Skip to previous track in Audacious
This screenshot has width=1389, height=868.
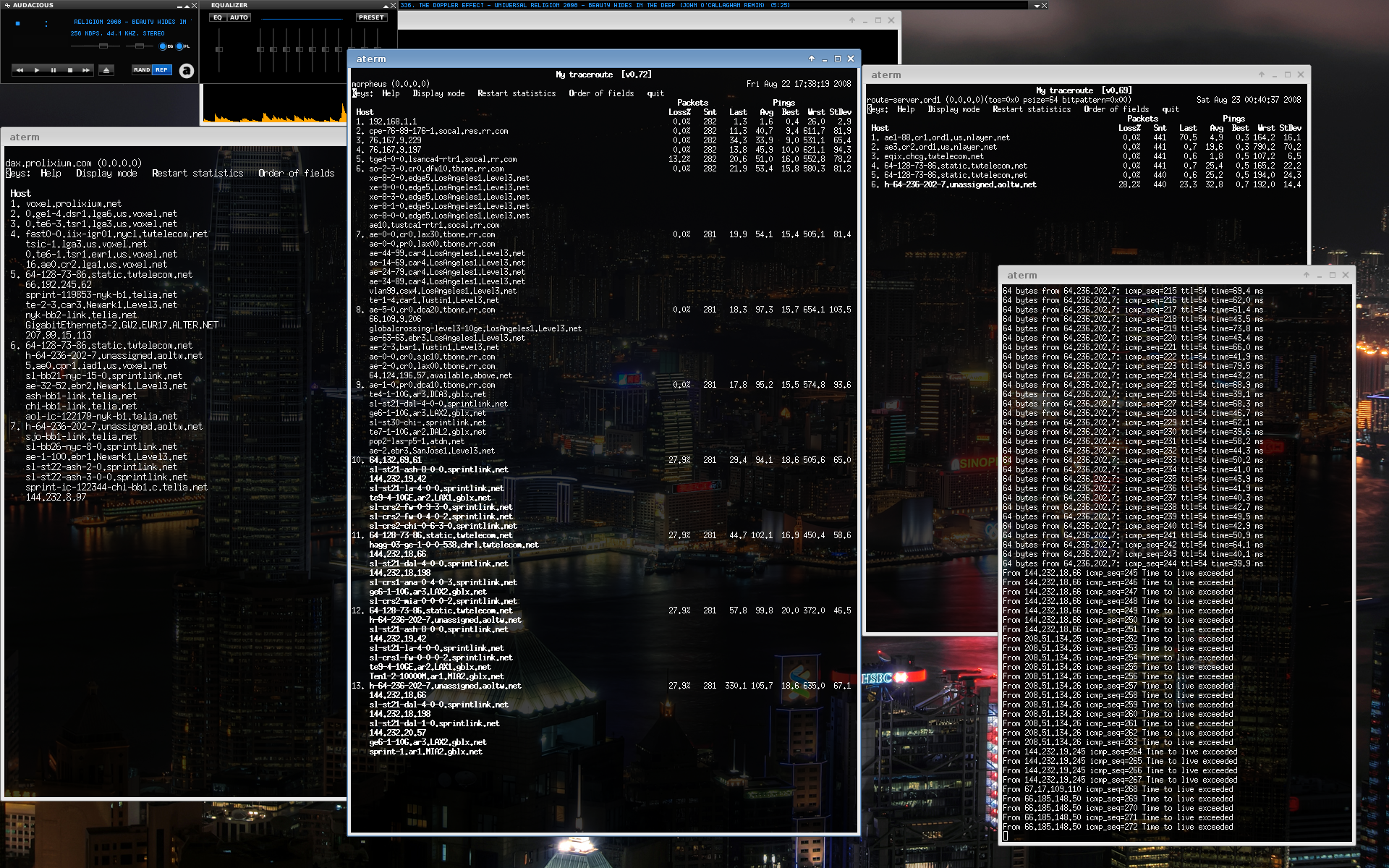pos(20,70)
